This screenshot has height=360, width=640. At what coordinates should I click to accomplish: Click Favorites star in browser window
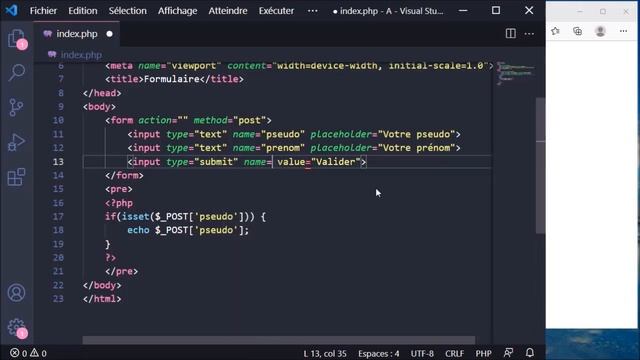[x=555, y=31]
